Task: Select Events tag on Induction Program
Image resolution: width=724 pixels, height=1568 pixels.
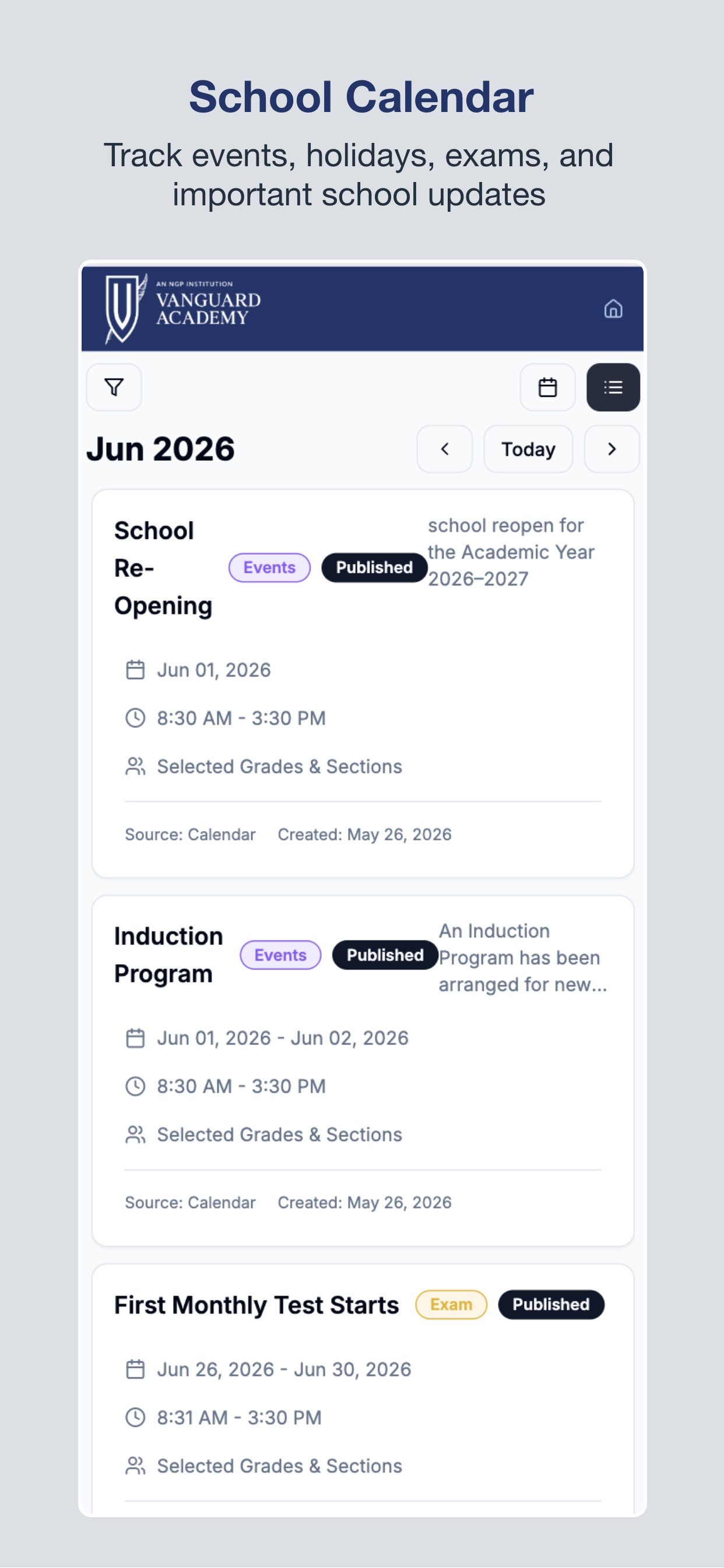Action: (280, 955)
